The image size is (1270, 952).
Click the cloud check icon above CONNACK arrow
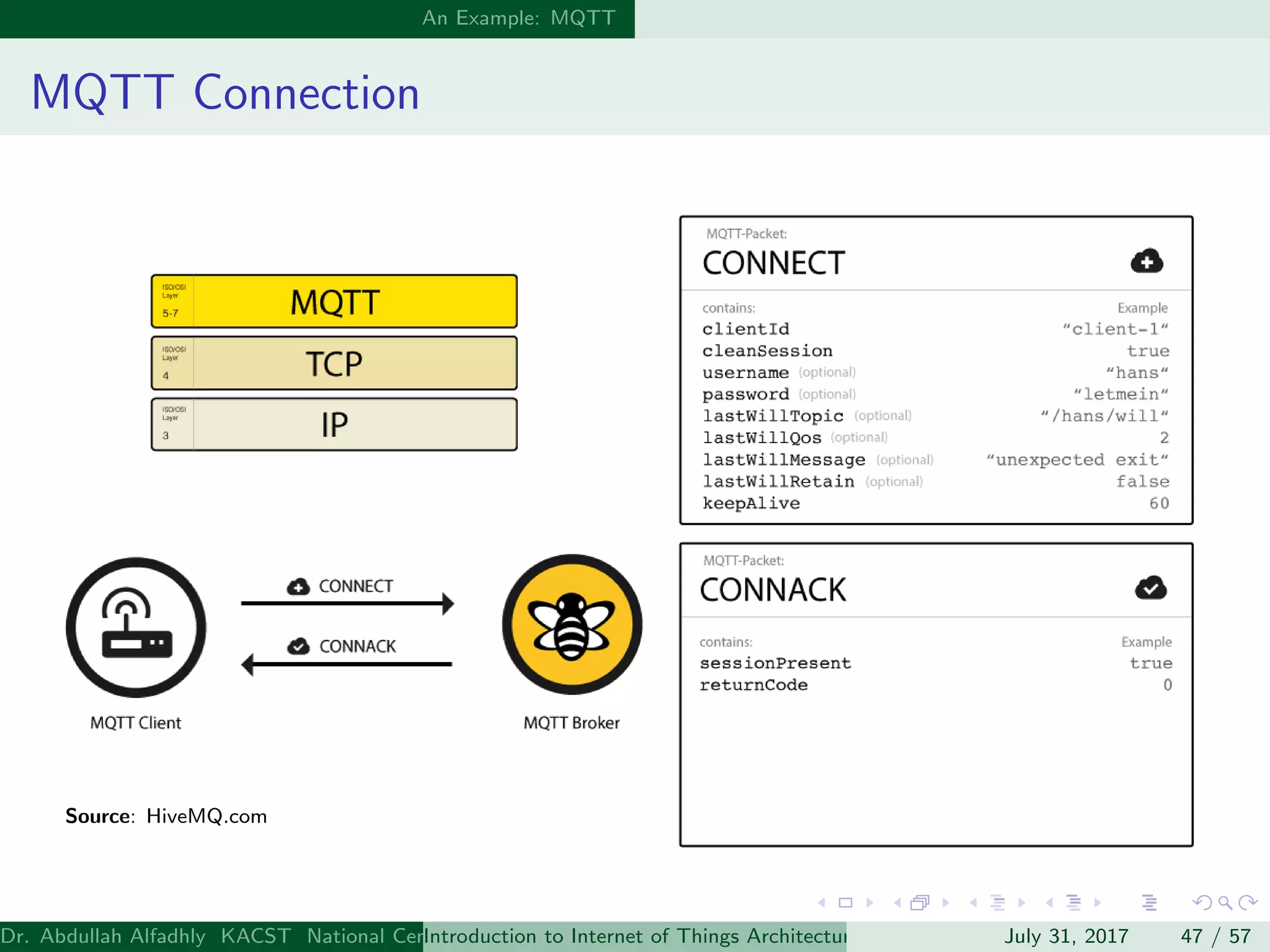(x=298, y=646)
